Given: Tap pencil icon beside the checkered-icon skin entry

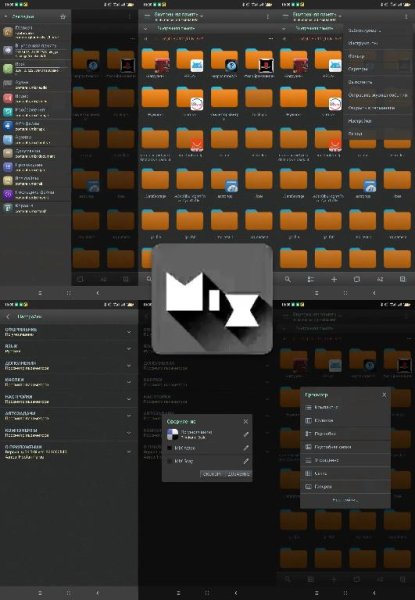Looking at the screenshot, I should [x=246, y=434].
